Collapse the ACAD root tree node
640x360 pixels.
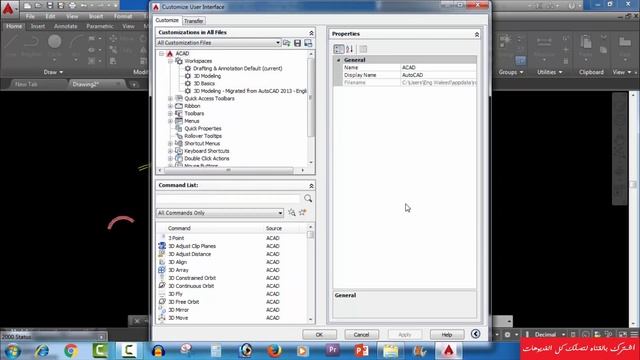tap(162, 53)
